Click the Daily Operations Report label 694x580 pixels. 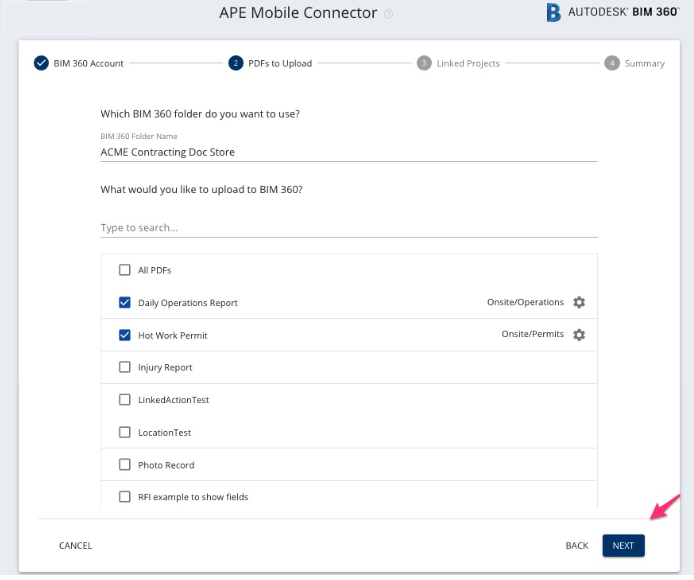coord(188,303)
